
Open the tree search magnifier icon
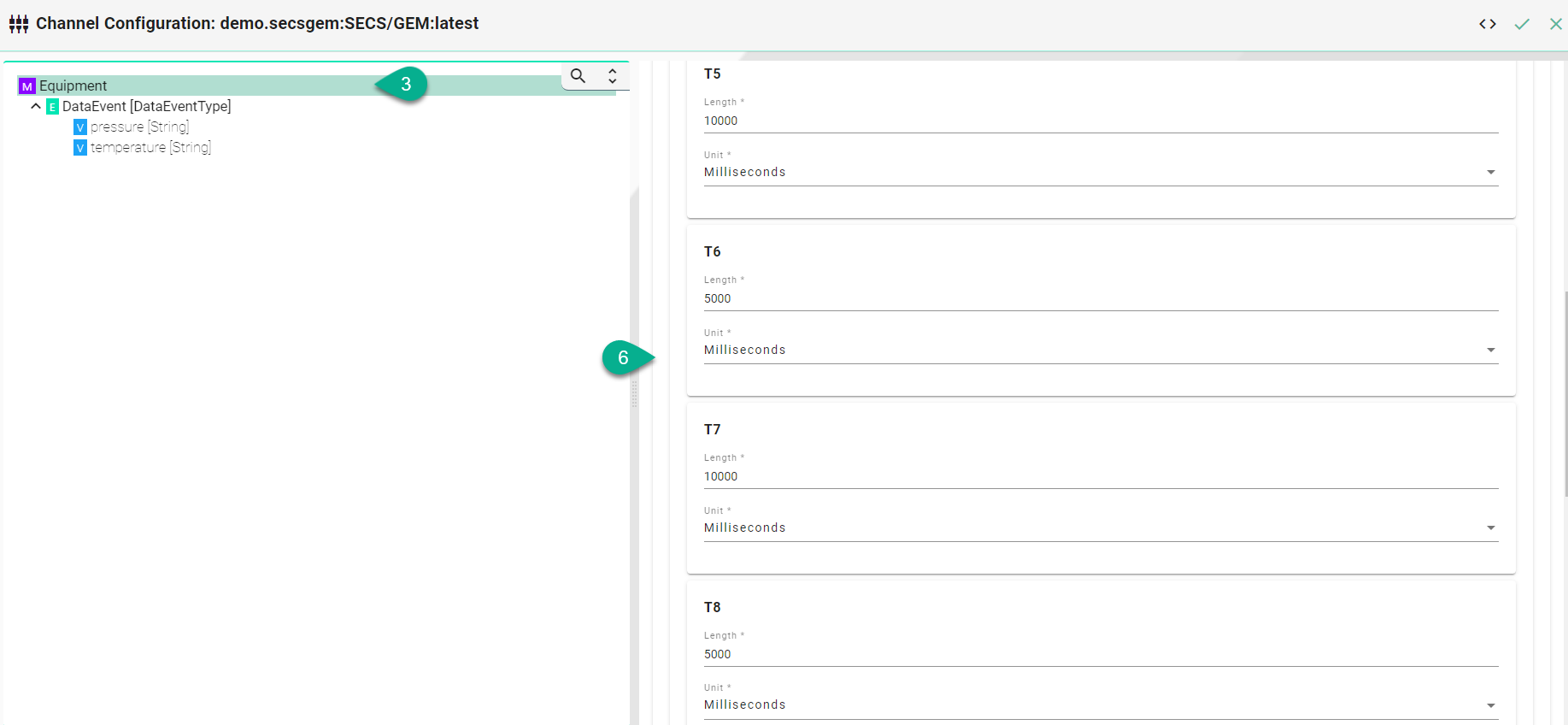(578, 76)
